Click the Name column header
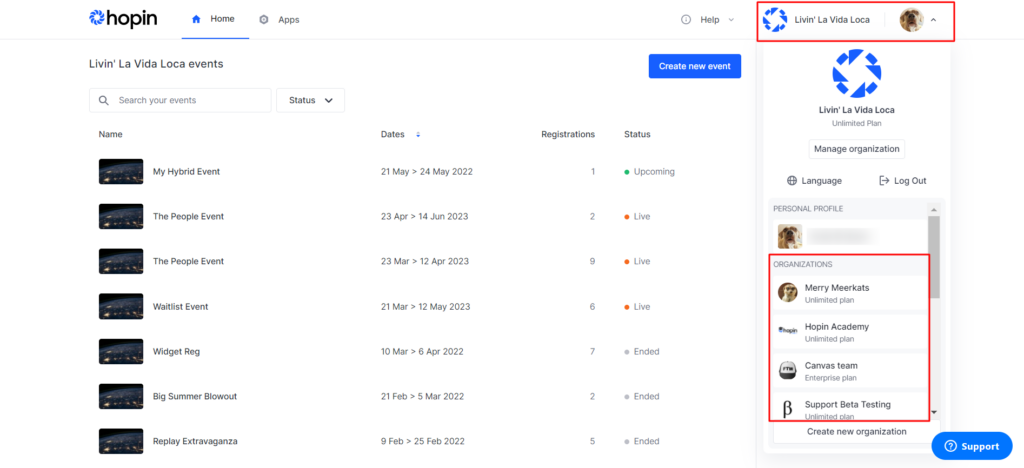This screenshot has height=468, width=1024. [x=110, y=134]
